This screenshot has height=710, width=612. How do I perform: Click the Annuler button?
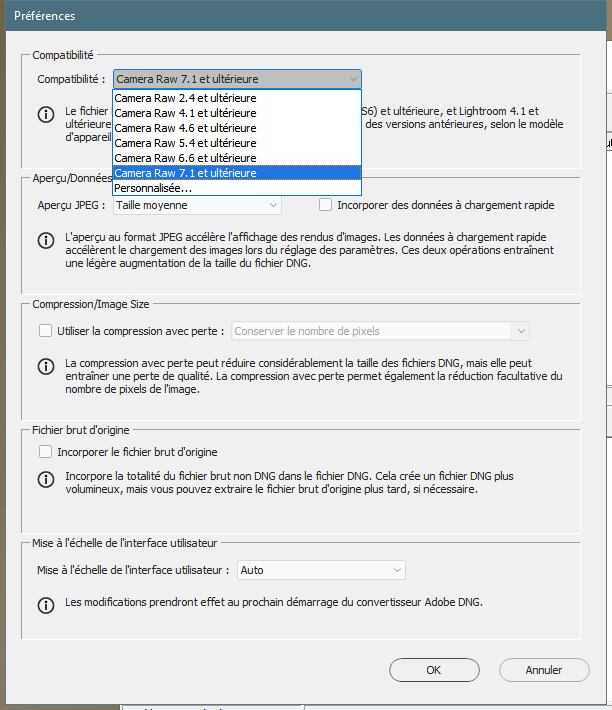(544, 670)
